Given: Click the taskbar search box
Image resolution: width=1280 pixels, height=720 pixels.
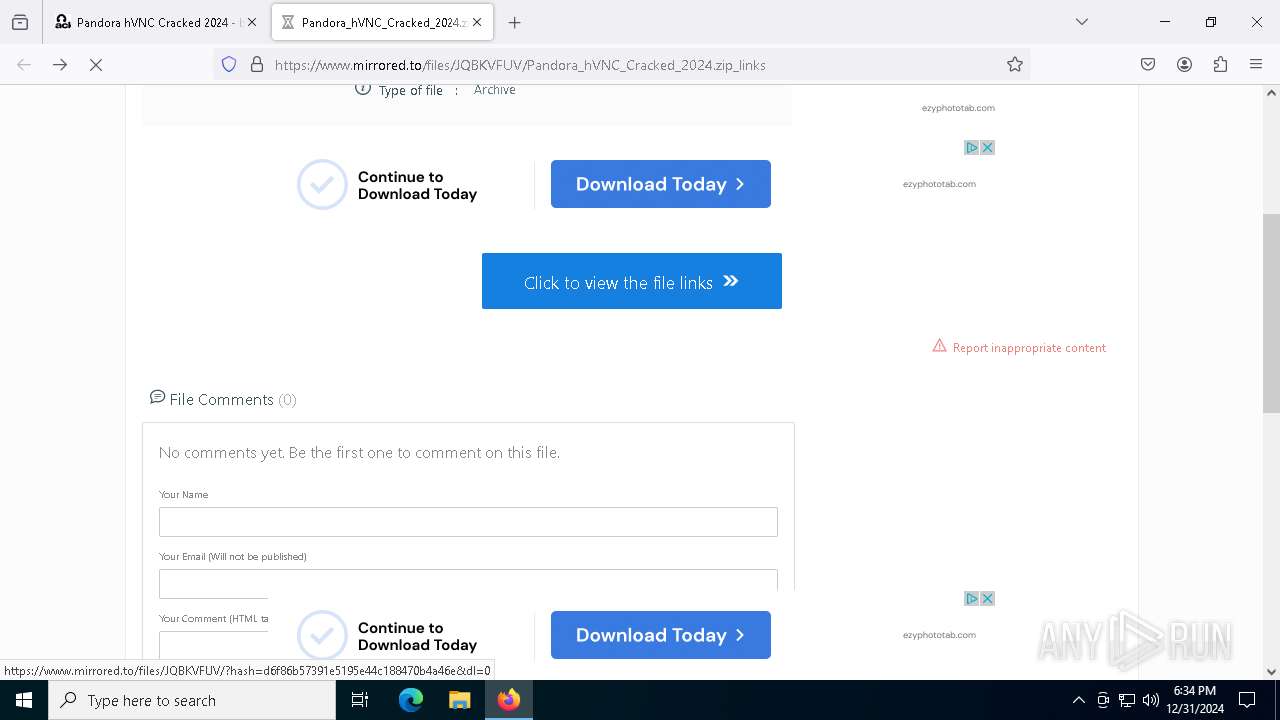Looking at the screenshot, I should coord(192,700).
